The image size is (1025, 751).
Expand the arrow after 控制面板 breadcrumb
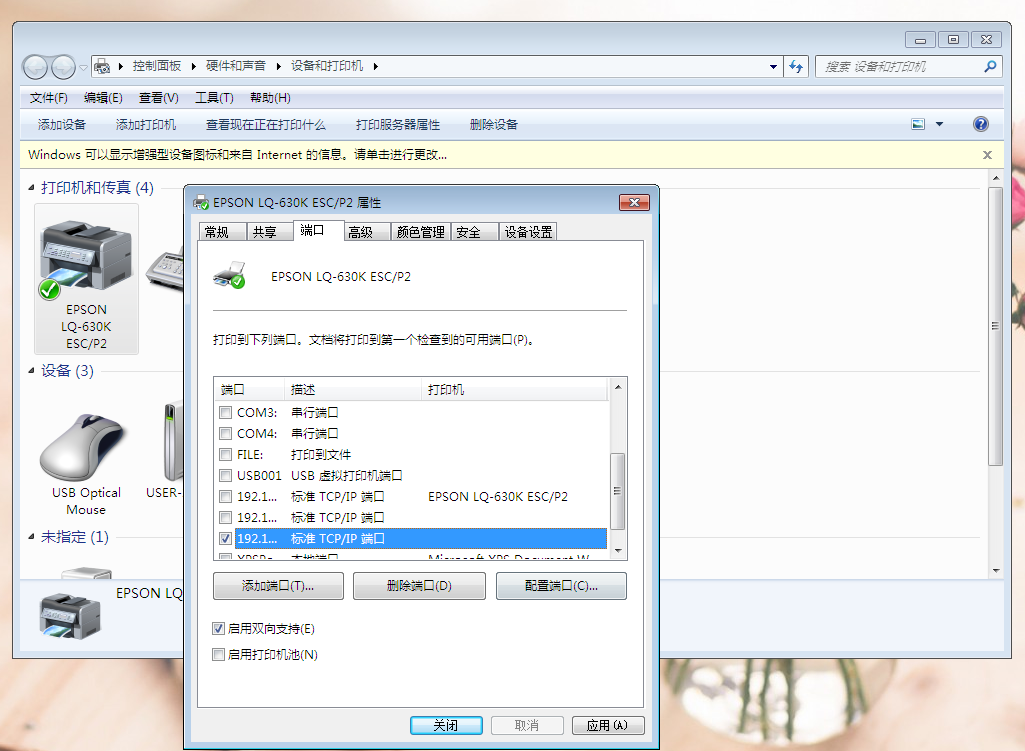[x=193, y=66]
